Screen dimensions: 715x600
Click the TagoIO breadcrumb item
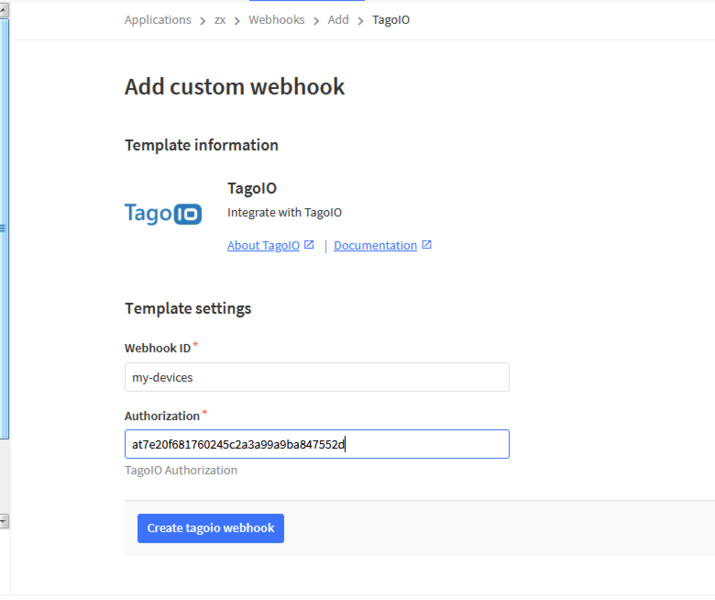point(391,20)
